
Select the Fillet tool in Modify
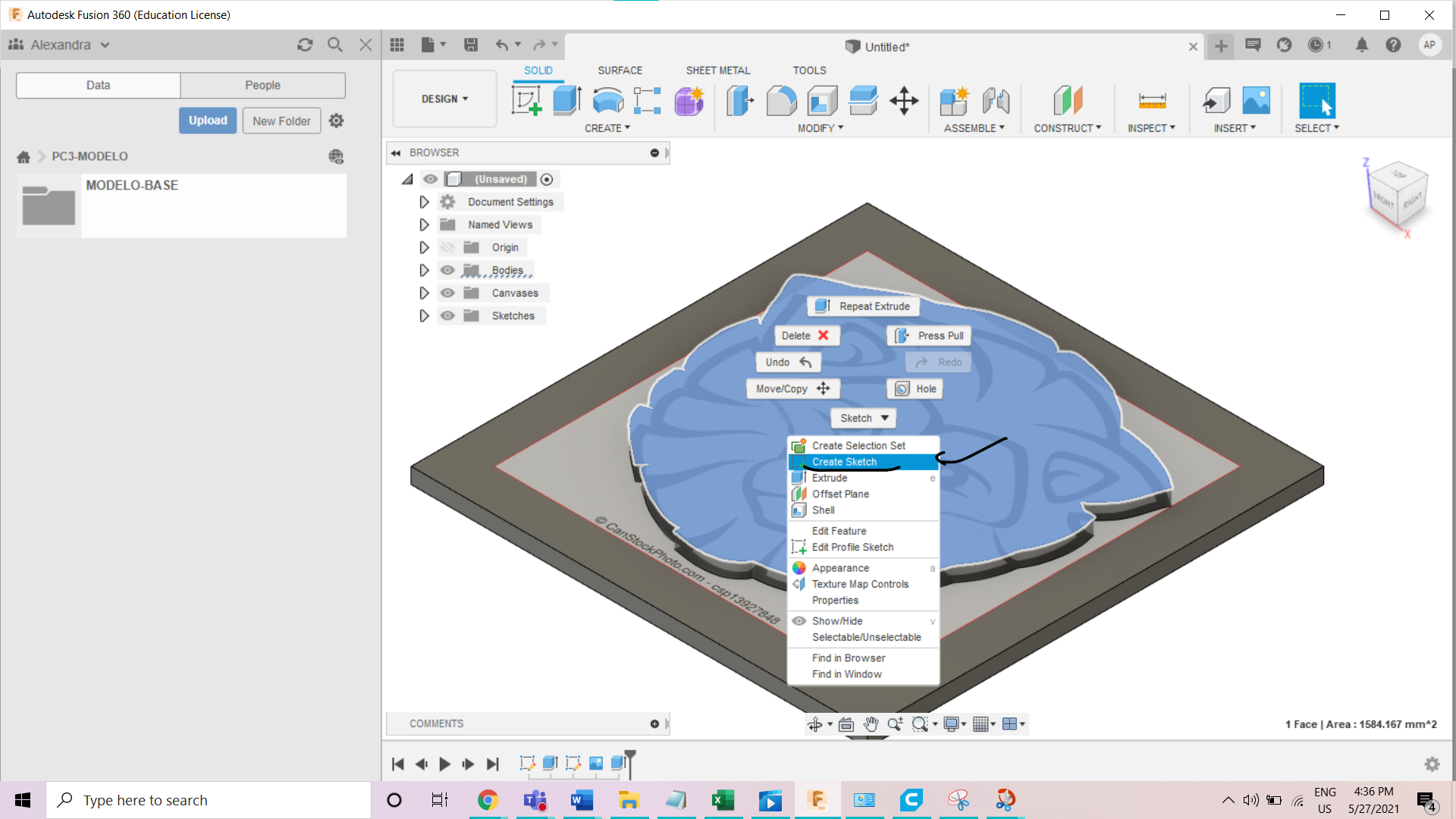pyautogui.click(x=781, y=101)
